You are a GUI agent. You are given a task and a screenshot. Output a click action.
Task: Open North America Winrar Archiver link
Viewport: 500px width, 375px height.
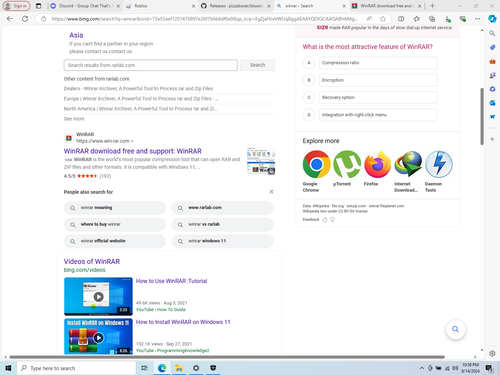click(140, 109)
